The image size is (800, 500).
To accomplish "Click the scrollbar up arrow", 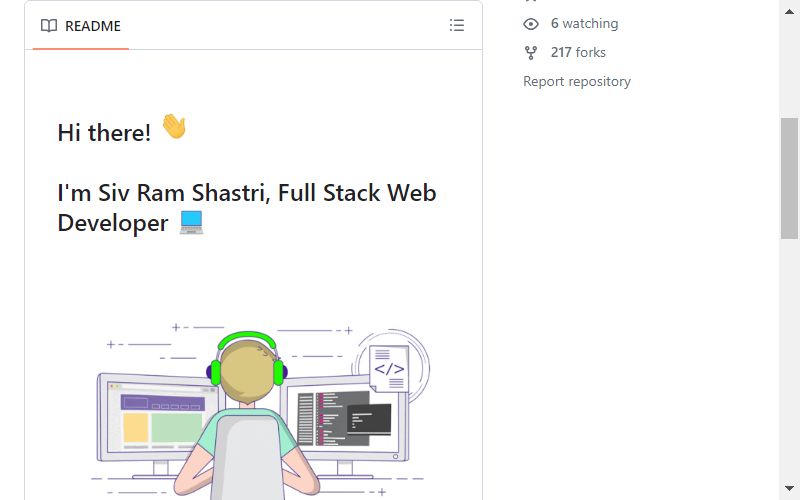I will (789, 11).
